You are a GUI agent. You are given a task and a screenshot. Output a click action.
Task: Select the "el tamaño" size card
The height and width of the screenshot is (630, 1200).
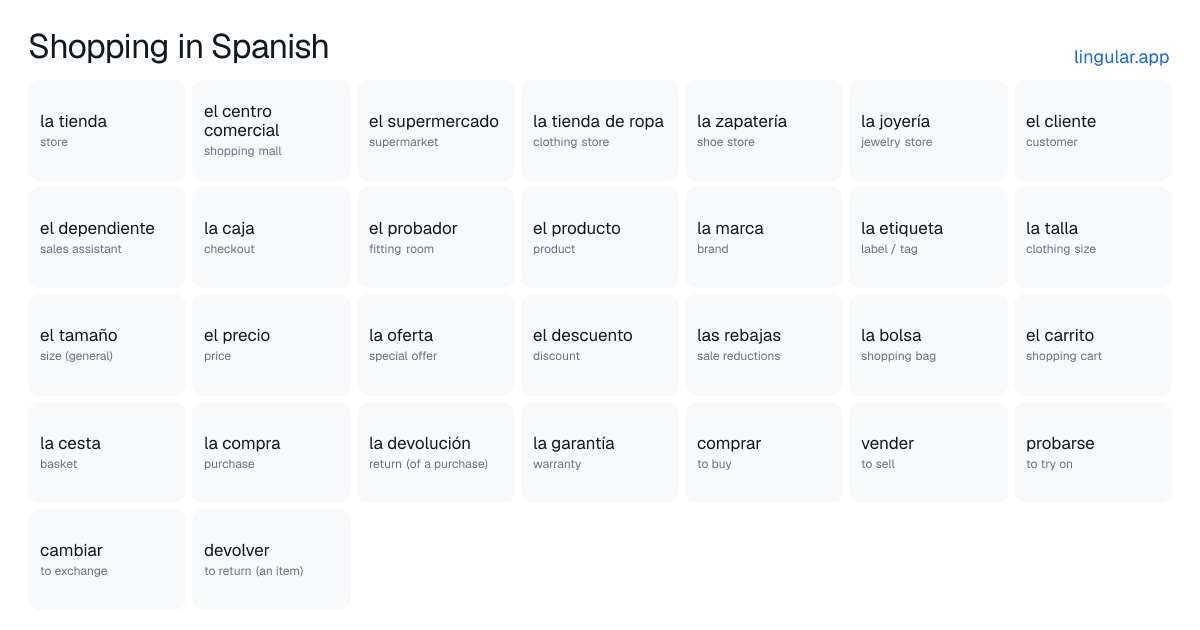tap(107, 345)
